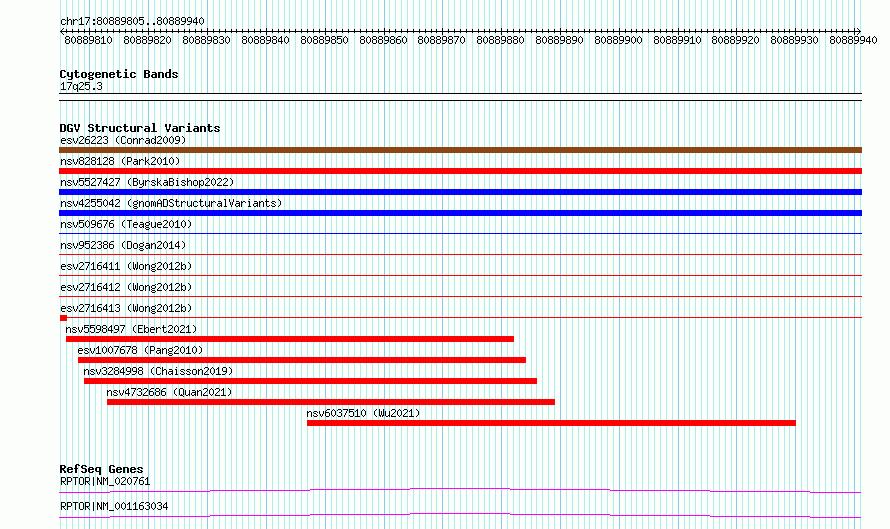Open nsv6037510 (Wu2021) label
Image resolution: width=890 pixels, height=529 pixels.
tap(363, 413)
